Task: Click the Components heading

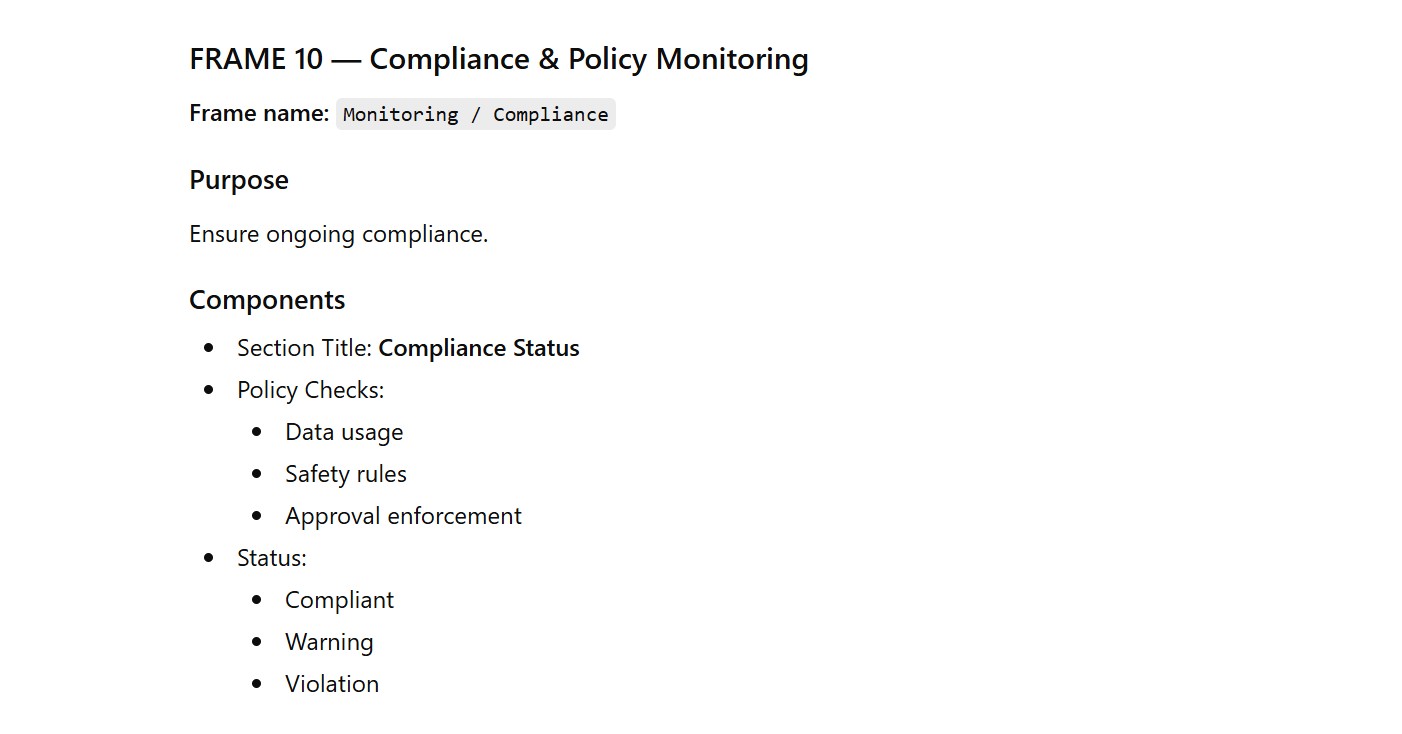Action: click(267, 300)
